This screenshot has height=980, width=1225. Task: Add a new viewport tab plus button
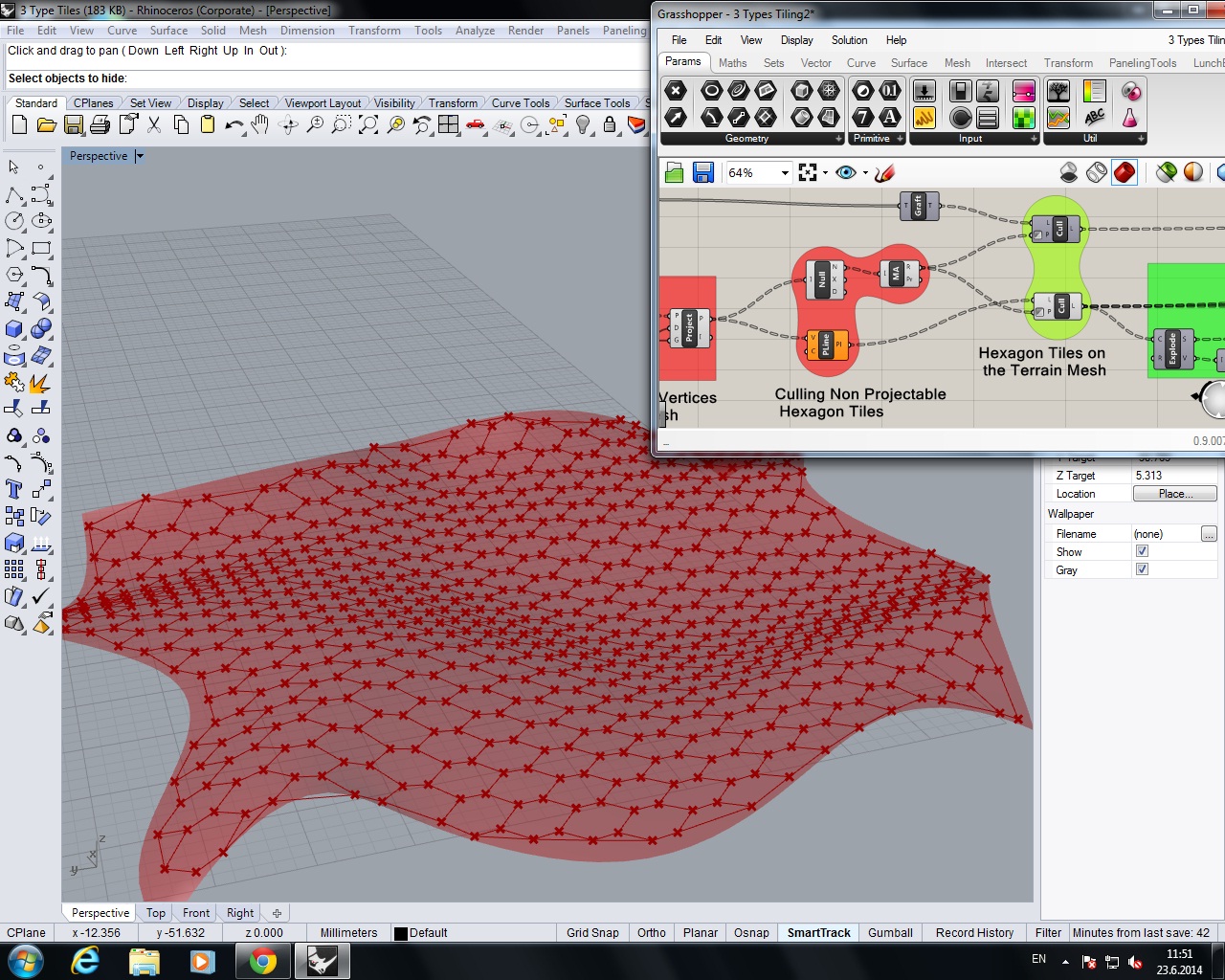pyautogui.click(x=277, y=913)
